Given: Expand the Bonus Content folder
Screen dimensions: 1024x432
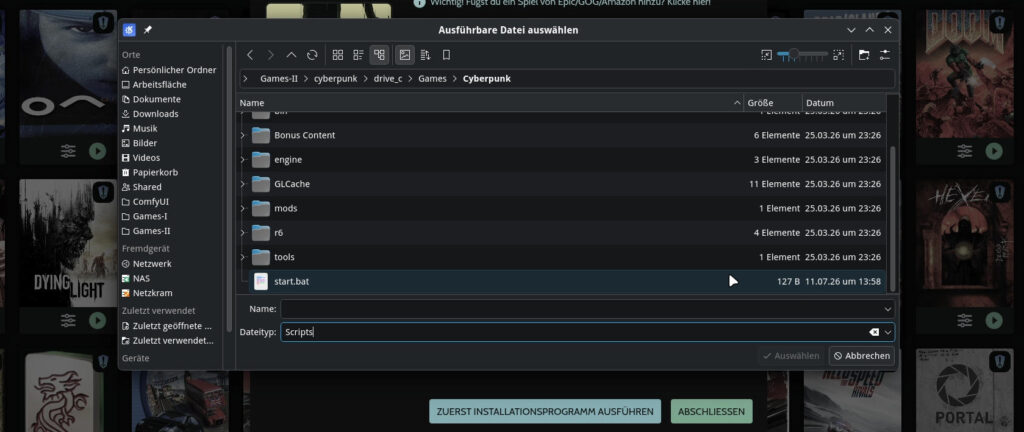Looking at the screenshot, I should [x=242, y=135].
